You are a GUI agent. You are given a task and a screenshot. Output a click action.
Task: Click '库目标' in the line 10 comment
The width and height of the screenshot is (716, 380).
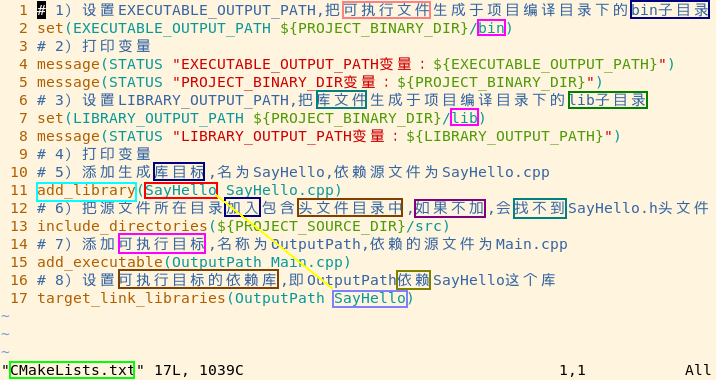[179, 172]
